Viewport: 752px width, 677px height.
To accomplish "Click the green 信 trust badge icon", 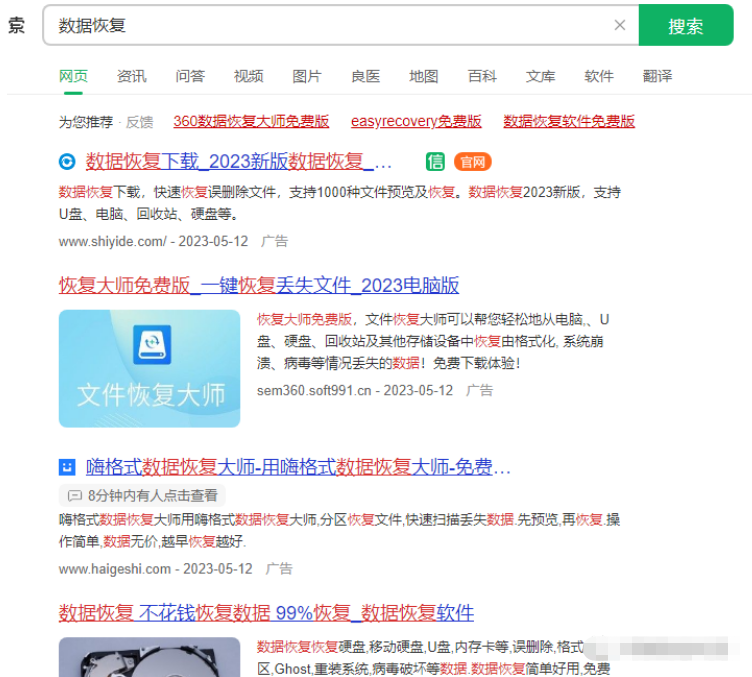I will point(435,162).
